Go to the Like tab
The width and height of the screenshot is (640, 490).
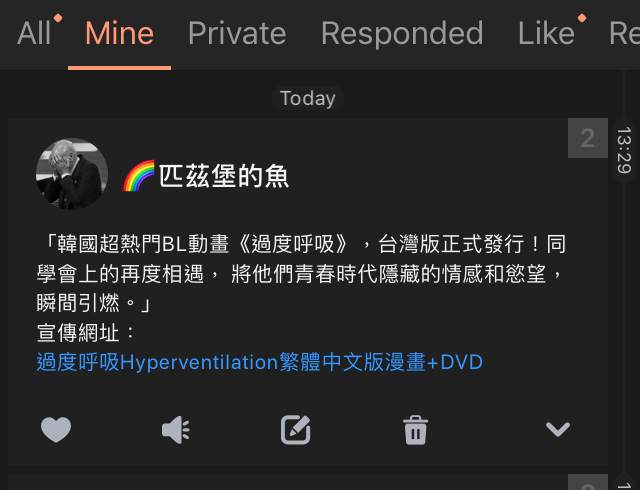pyautogui.click(x=547, y=33)
